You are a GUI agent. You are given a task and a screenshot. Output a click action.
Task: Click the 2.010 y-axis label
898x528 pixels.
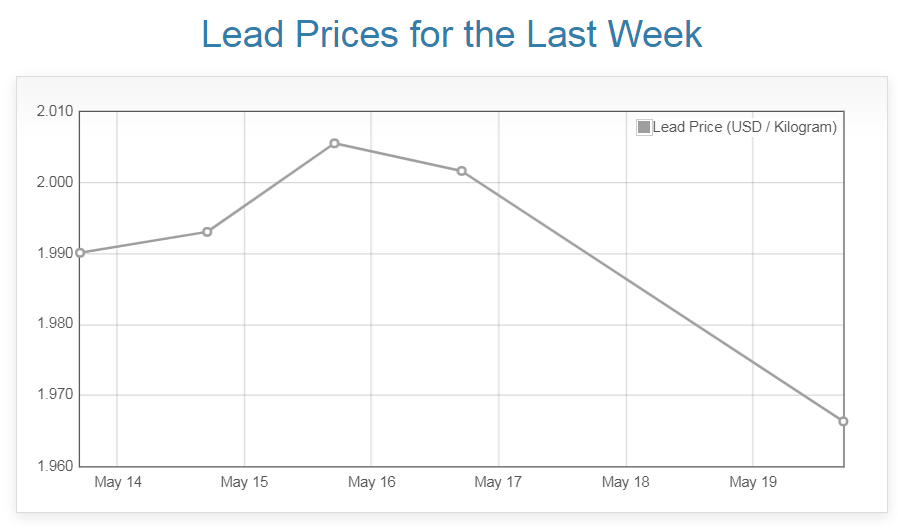coord(54,111)
